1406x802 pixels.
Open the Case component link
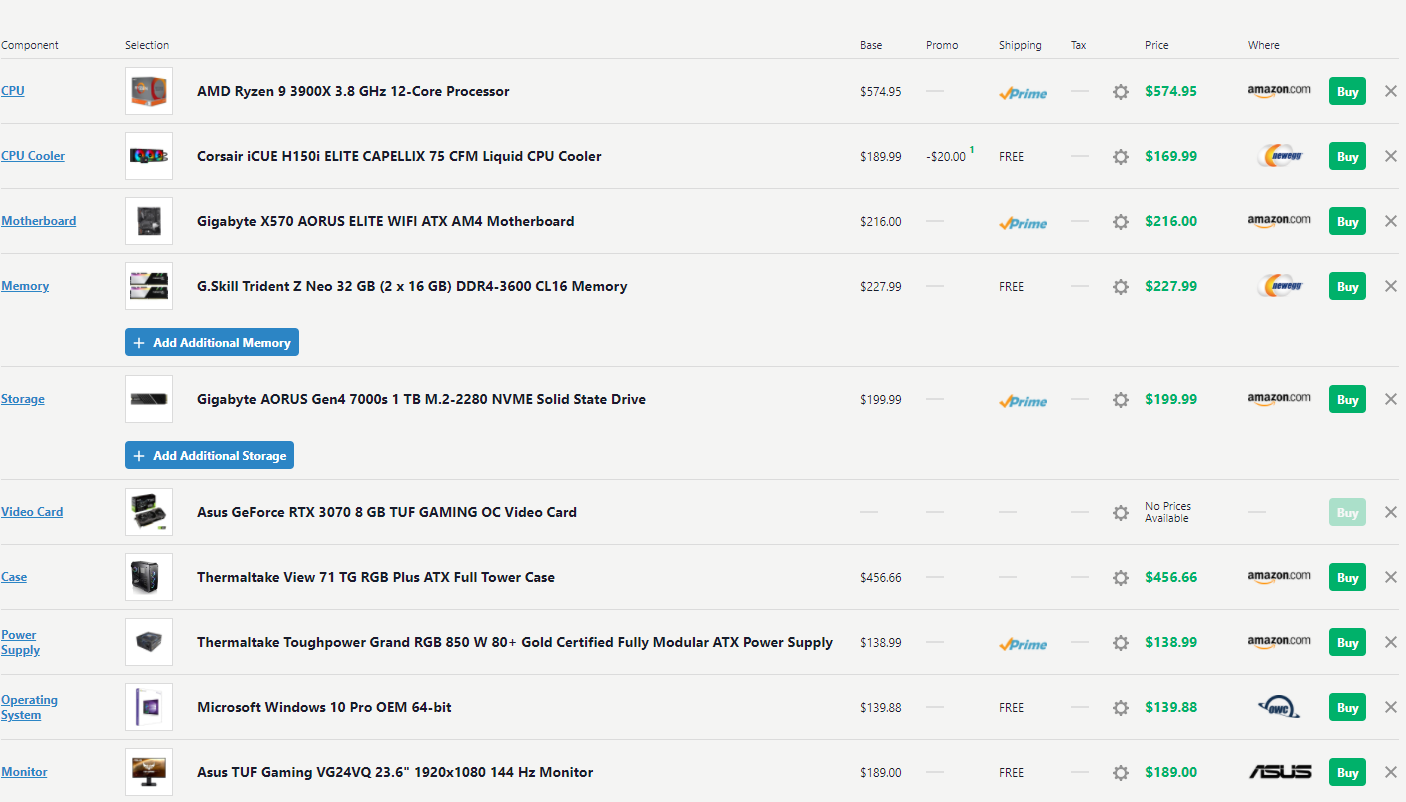point(14,577)
